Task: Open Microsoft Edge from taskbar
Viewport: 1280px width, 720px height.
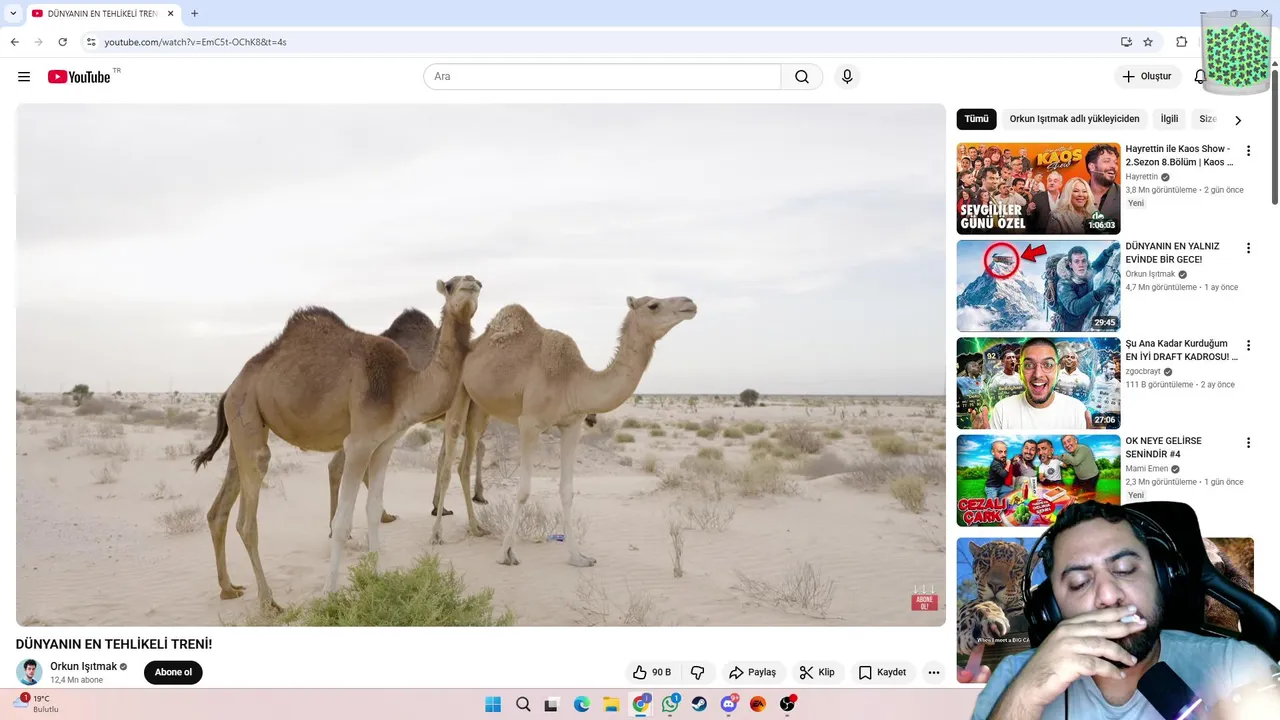Action: (582, 704)
